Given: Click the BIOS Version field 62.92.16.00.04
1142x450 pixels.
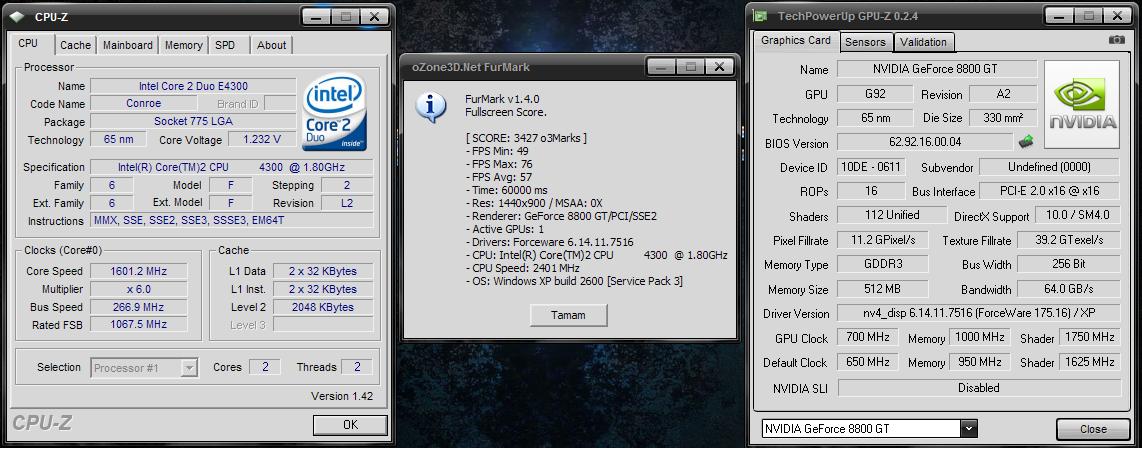Looking at the screenshot, I should point(925,142).
